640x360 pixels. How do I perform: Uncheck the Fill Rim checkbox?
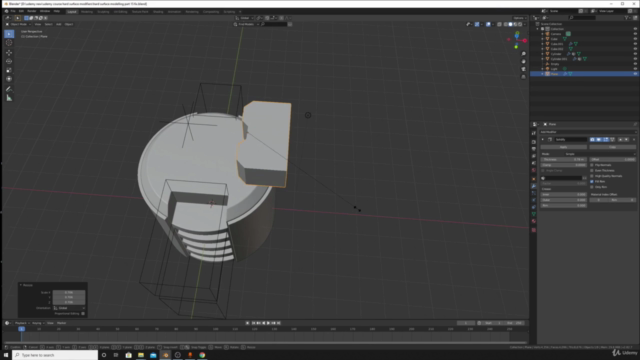point(592,181)
